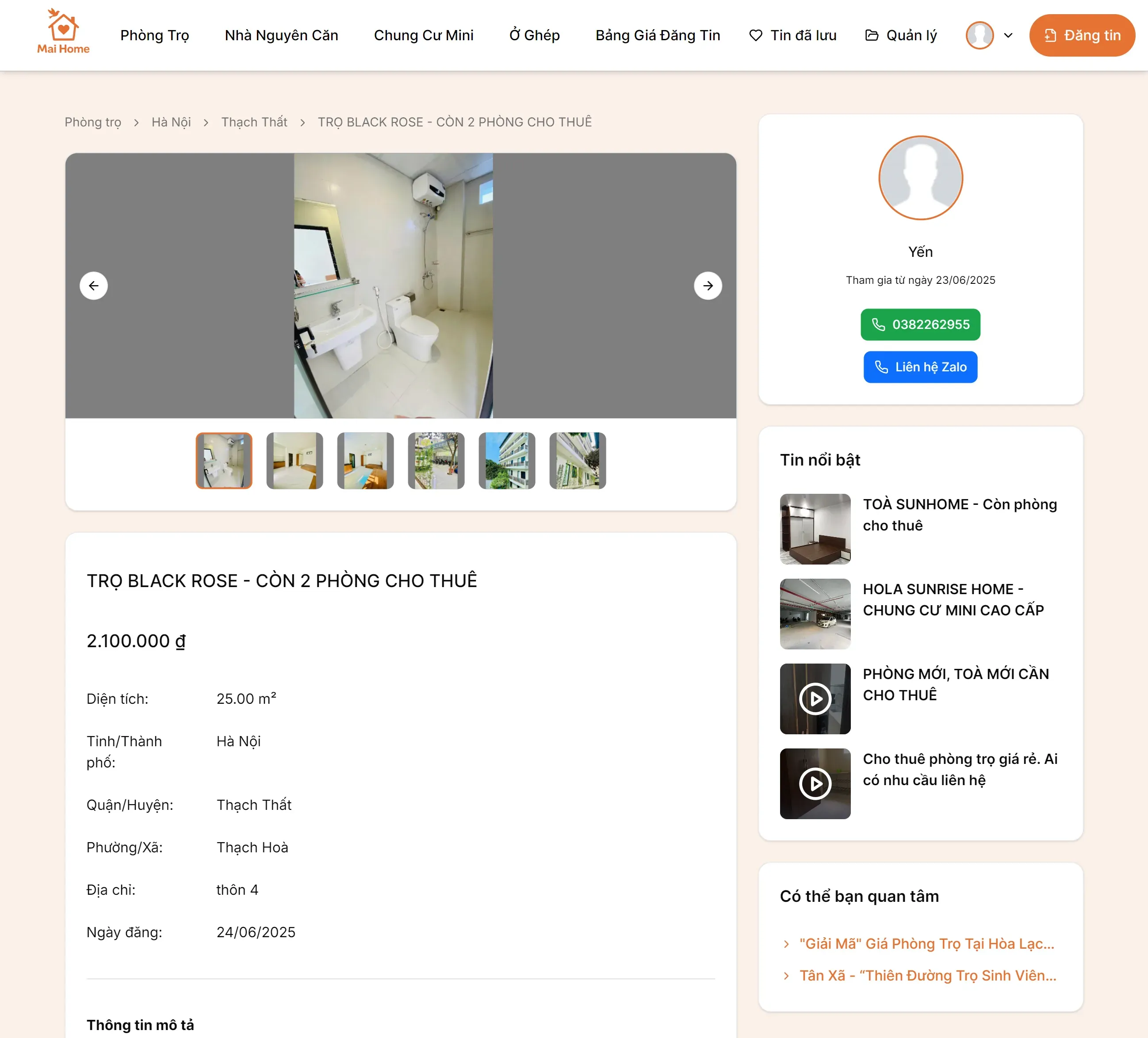Select the Ở Ghép menu item
1148x1038 pixels.
[534, 35]
